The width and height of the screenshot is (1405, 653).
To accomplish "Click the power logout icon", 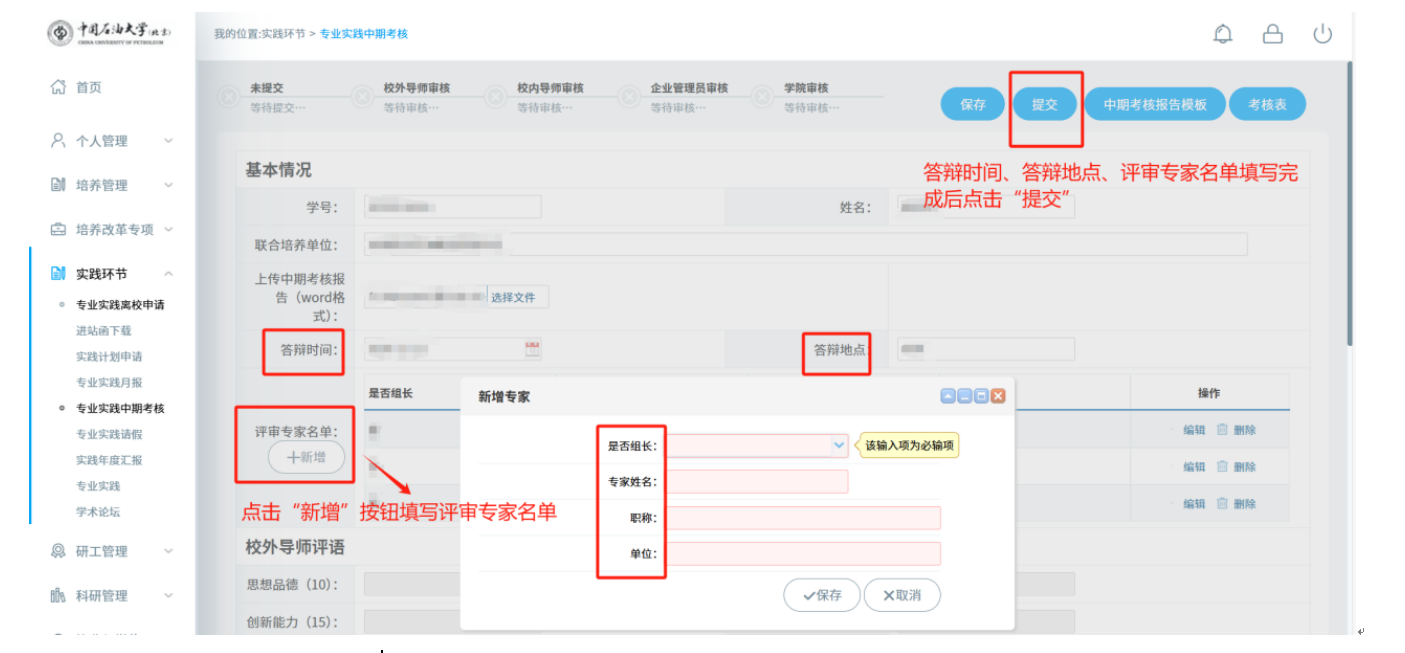I will click(x=1322, y=34).
